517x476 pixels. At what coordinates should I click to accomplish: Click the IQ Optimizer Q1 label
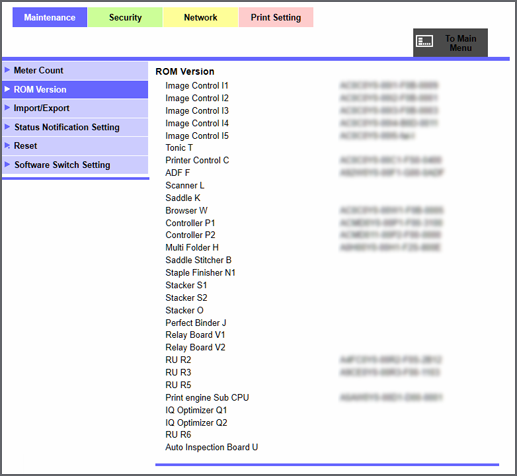pos(196,410)
